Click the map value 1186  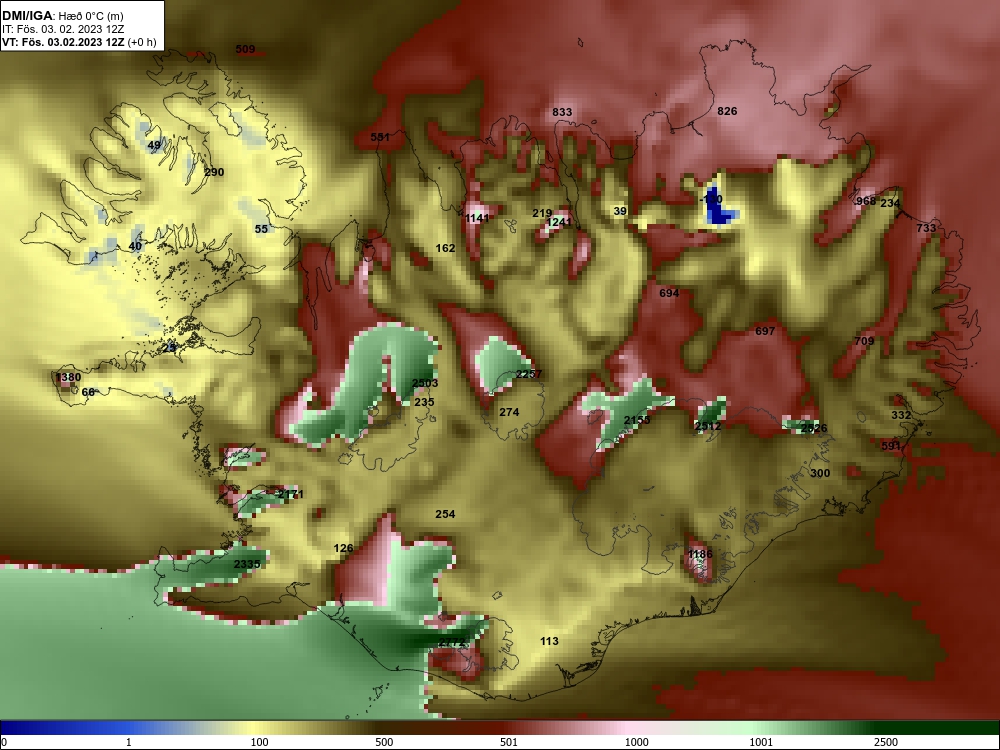pyautogui.click(x=700, y=554)
